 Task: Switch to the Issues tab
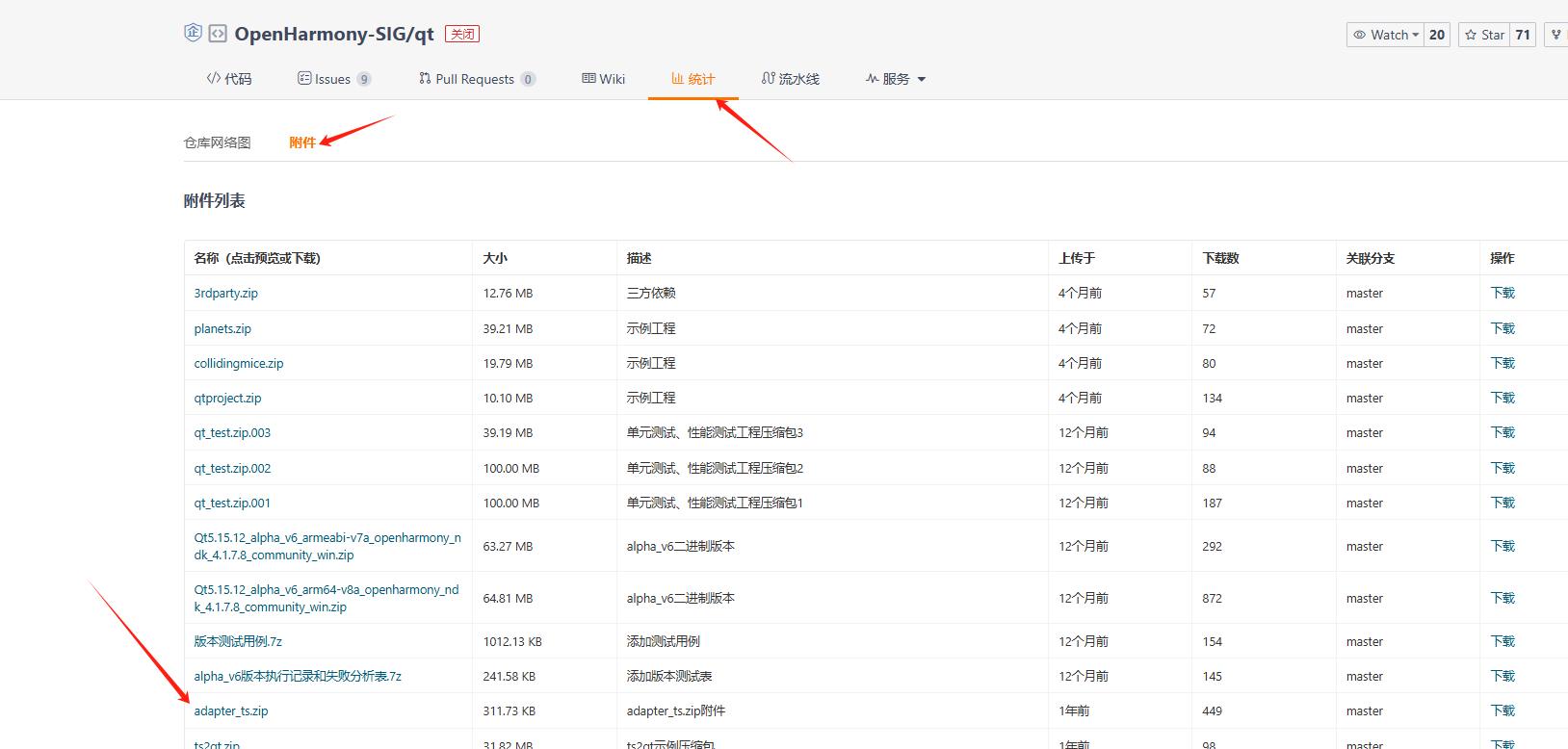(x=334, y=79)
